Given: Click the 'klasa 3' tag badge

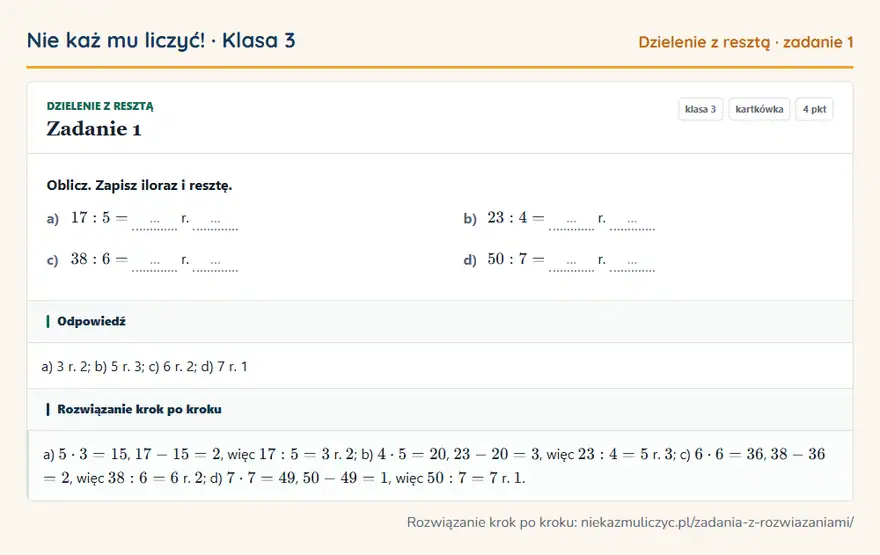Looking at the screenshot, I should tap(700, 109).
